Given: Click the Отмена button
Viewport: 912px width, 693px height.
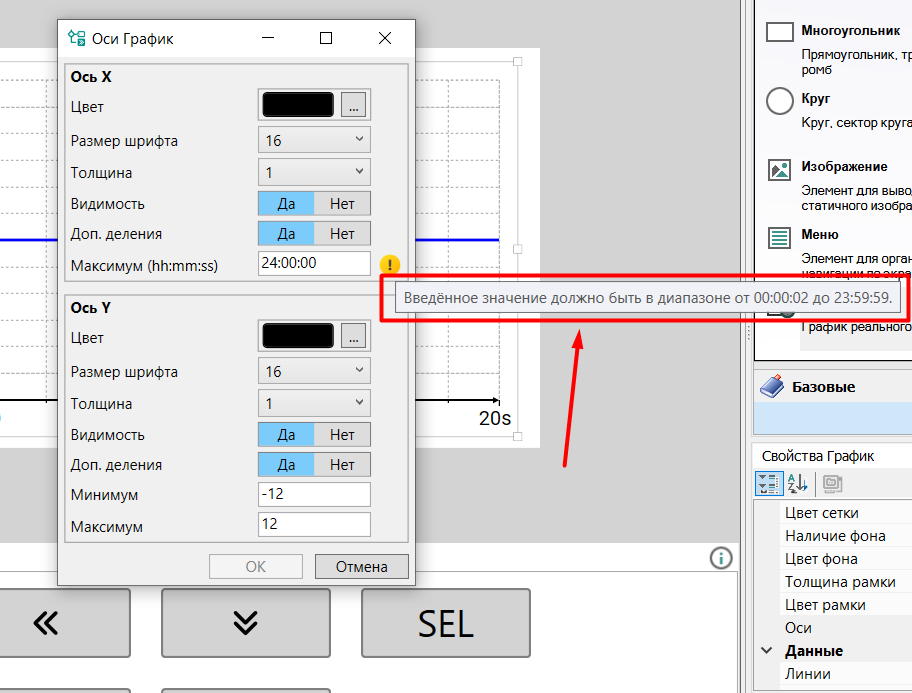Looking at the screenshot, I should tap(362, 566).
